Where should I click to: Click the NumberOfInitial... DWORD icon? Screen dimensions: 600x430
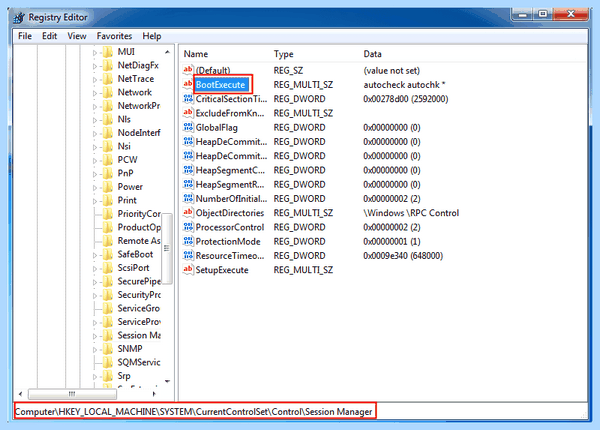(x=188, y=198)
